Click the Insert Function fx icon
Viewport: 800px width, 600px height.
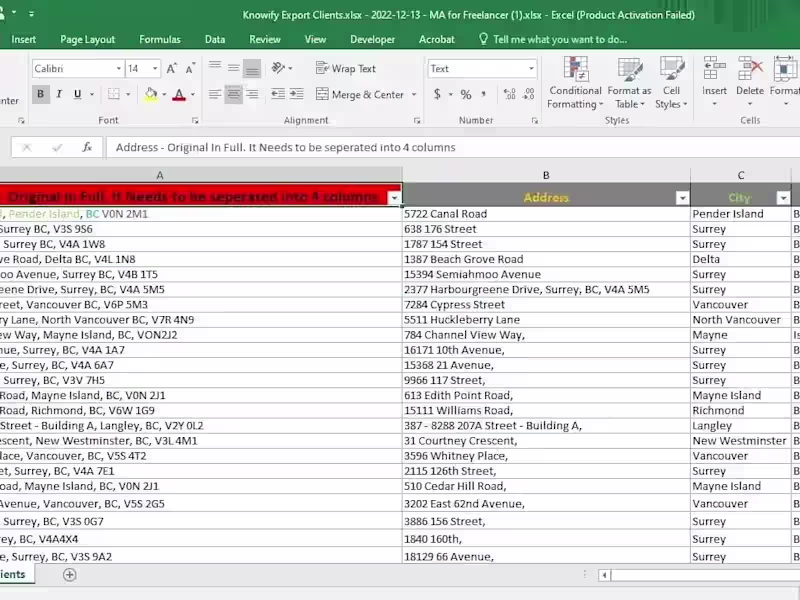coord(87,147)
